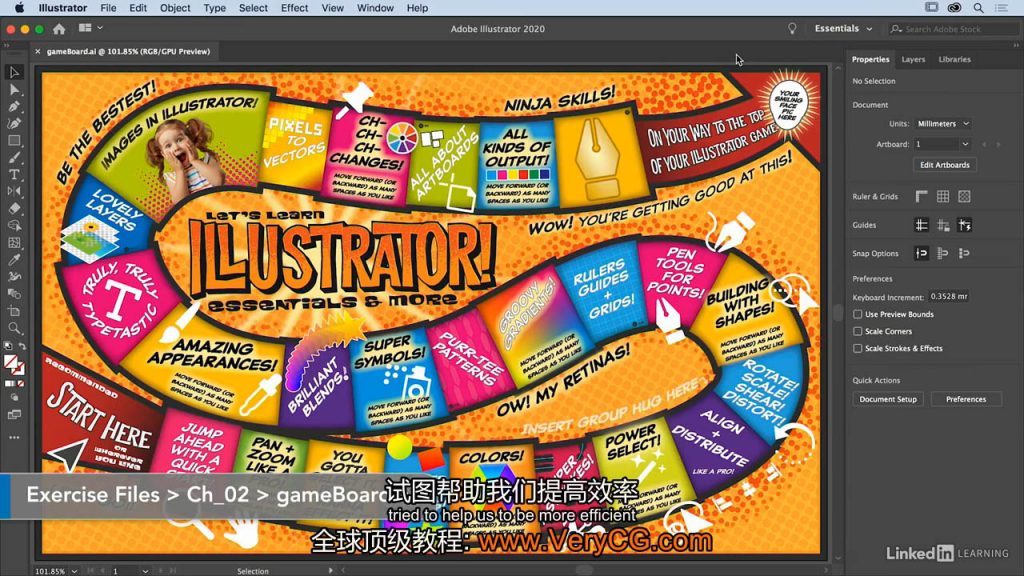Image resolution: width=1024 pixels, height=576 pixels.
Task: Click the Keyboard Increment field
Action: click(950, 296)
